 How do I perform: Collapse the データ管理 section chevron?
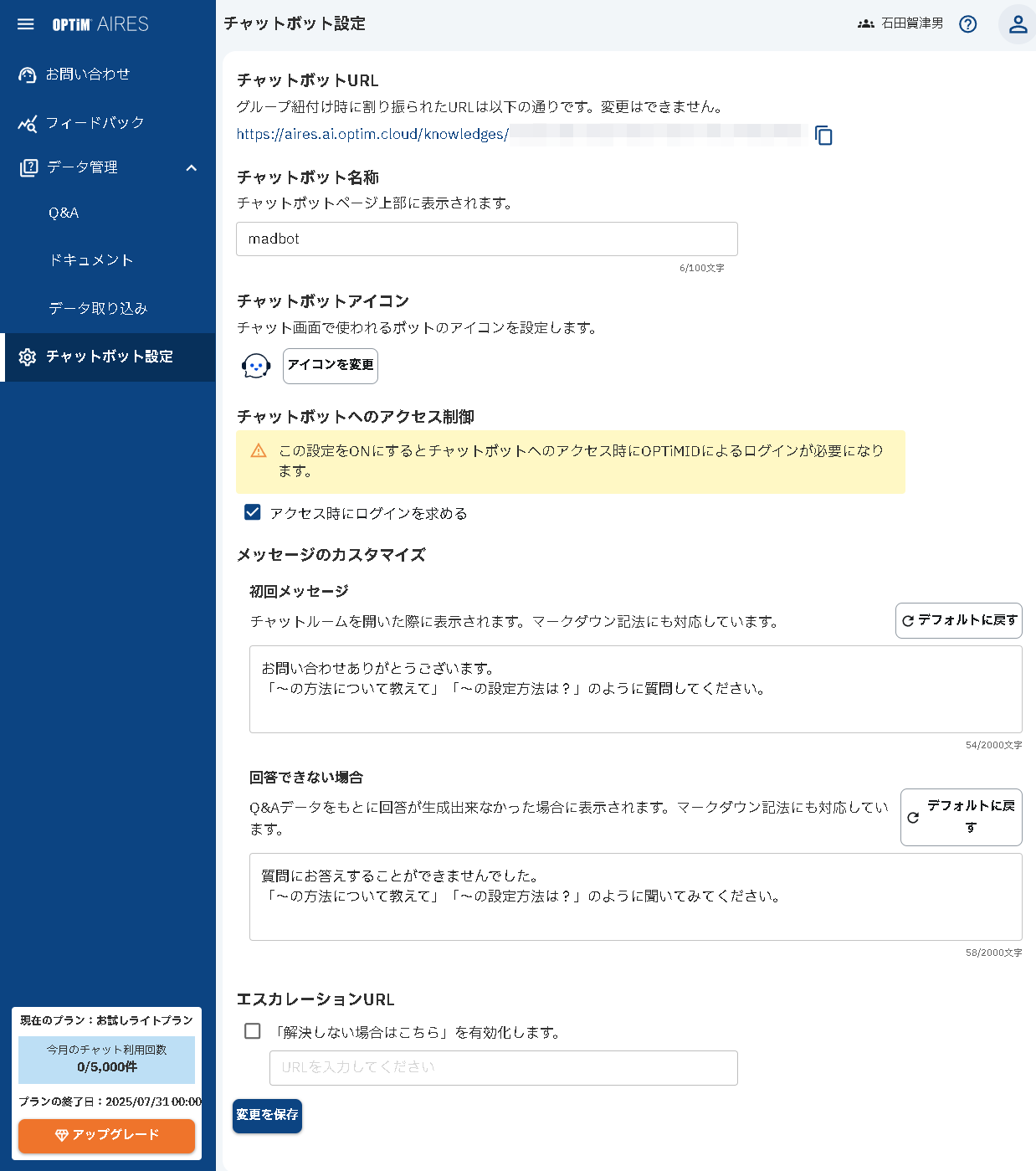(x=192, y=167)
